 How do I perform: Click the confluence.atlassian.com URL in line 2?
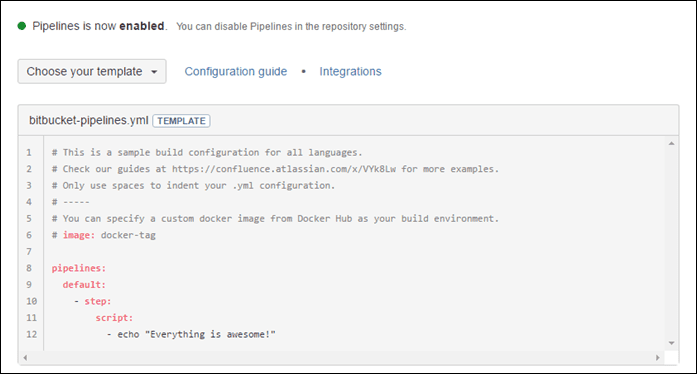[x=284, y=169]
